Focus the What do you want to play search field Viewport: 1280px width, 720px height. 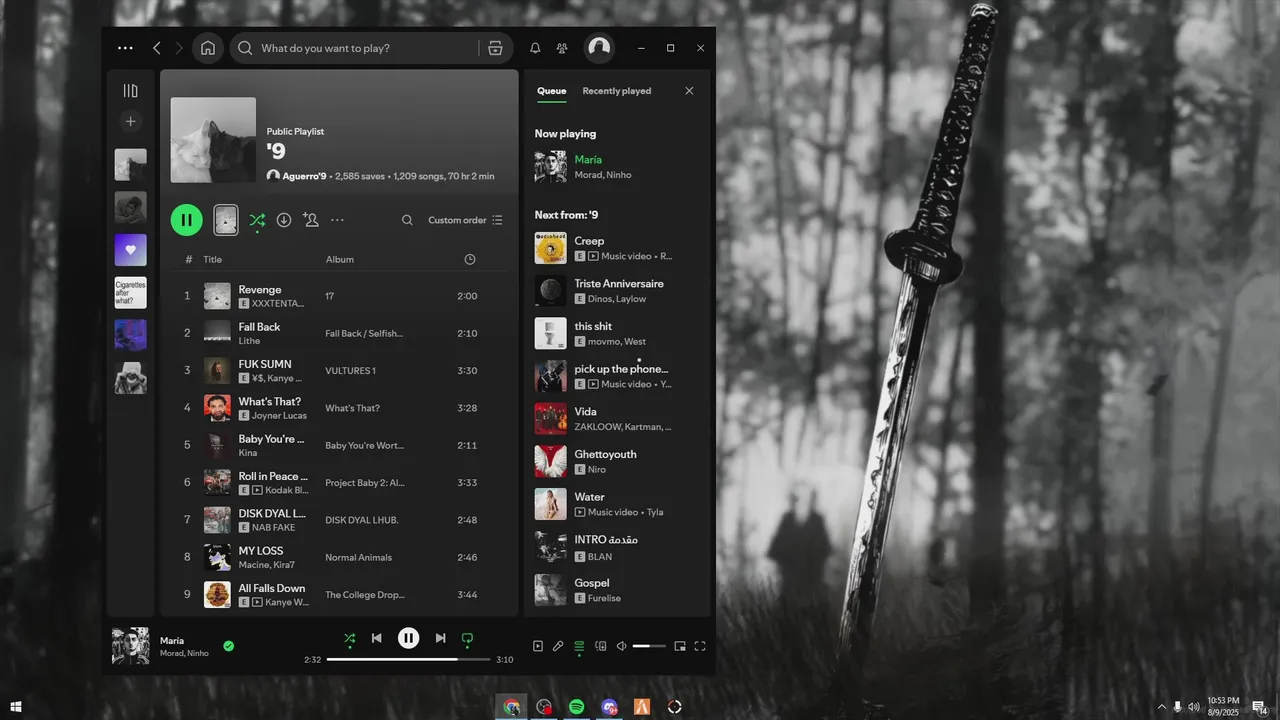(x=366, y=48)
